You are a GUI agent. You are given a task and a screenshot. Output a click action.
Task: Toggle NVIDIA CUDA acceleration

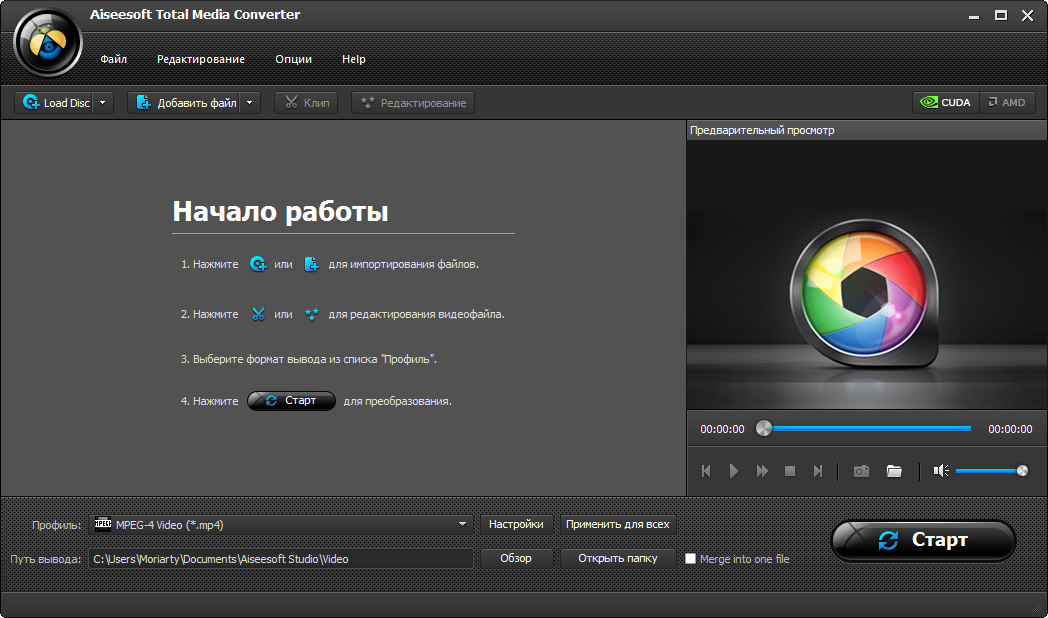coord(945,102)
